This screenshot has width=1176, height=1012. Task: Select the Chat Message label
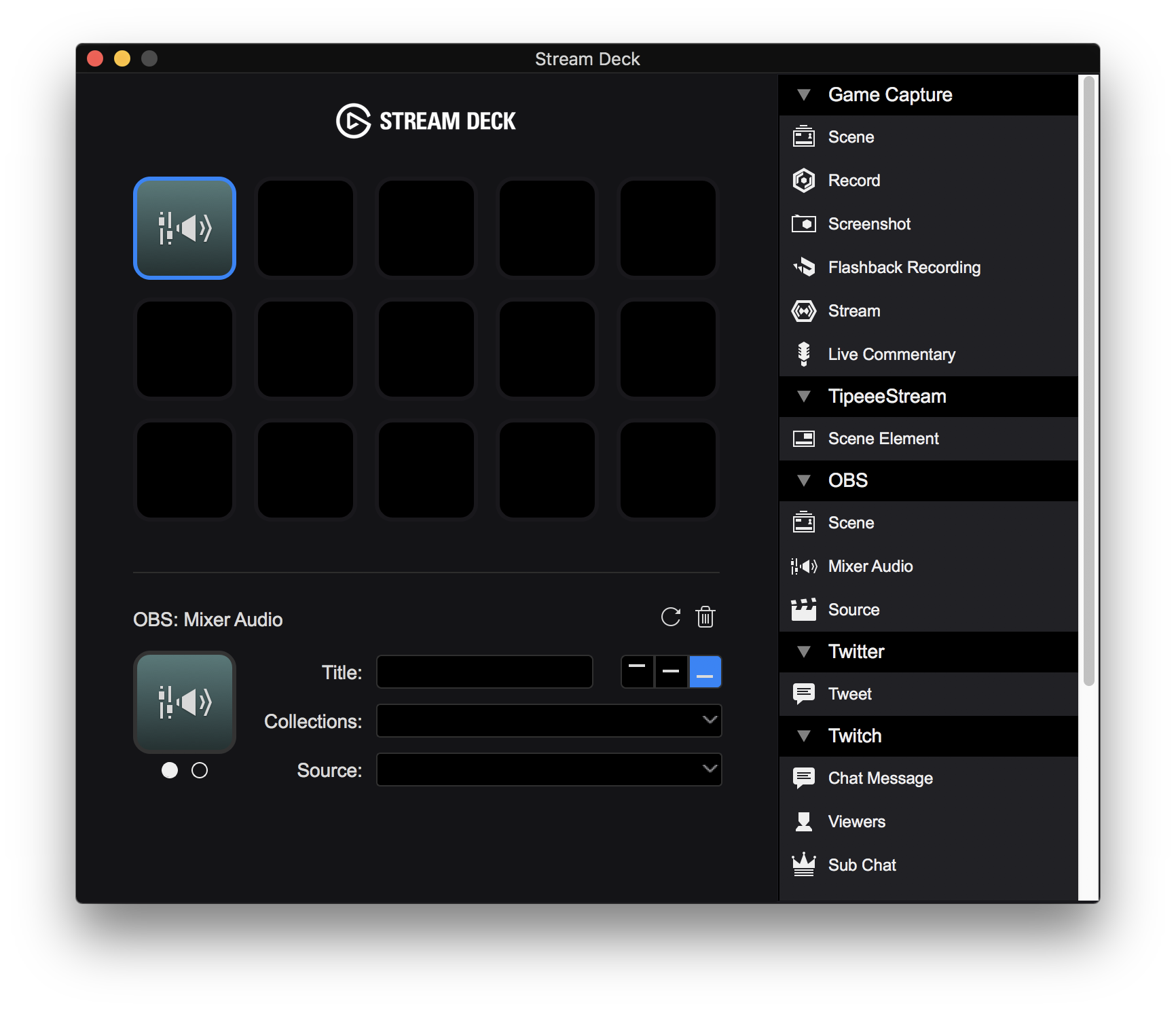[881, 778]
